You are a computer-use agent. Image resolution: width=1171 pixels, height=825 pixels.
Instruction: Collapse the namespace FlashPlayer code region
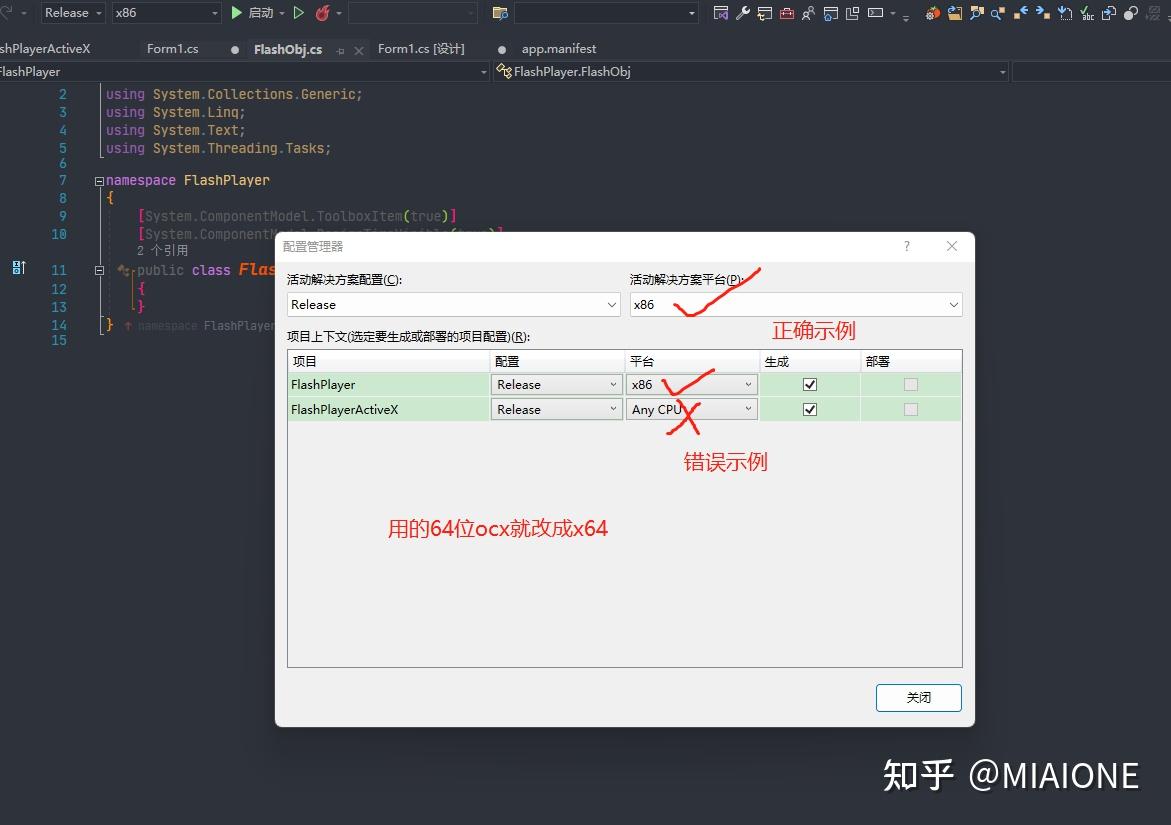[98, 180]
